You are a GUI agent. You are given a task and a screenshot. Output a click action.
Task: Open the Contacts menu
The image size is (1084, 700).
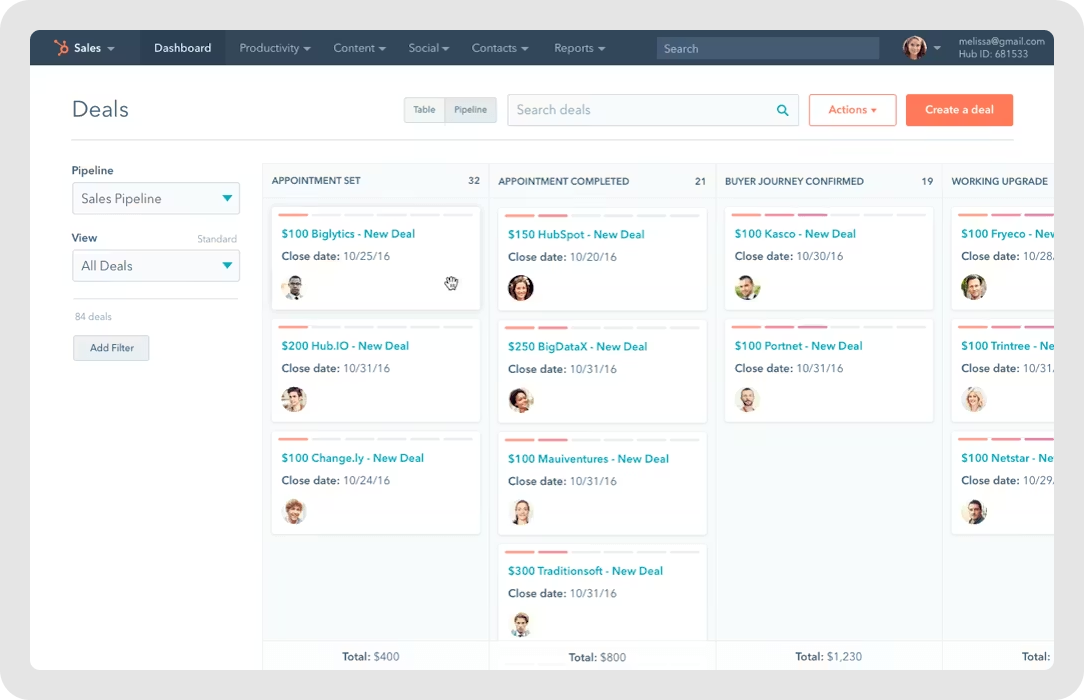[499, 47]
